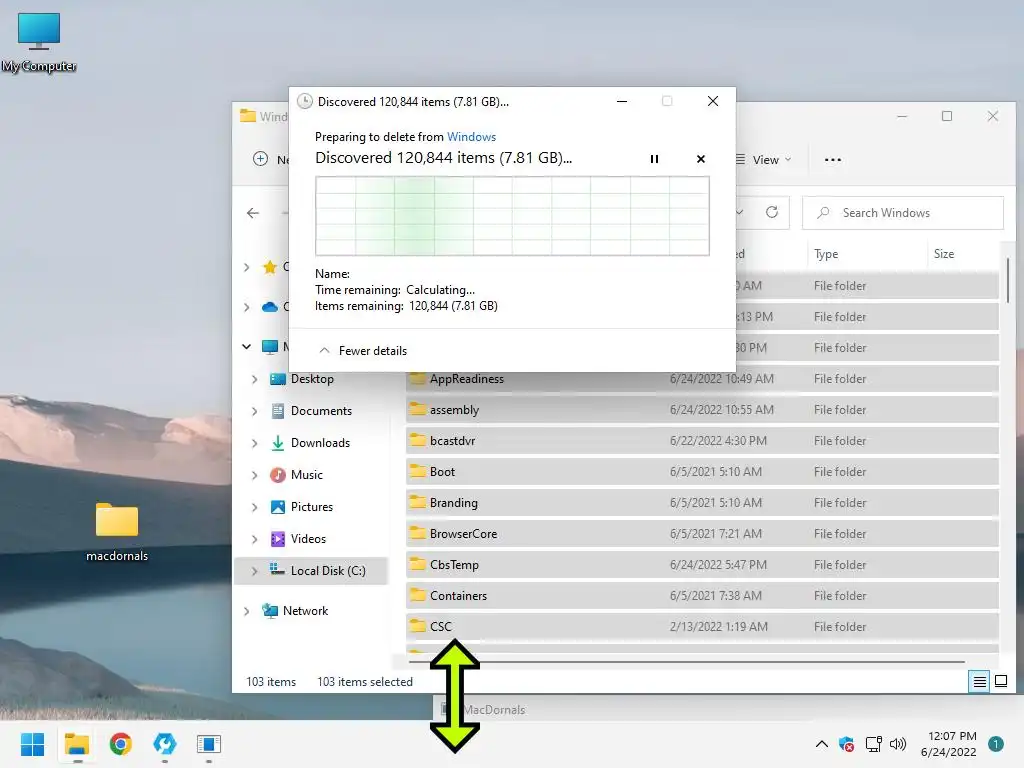This screenshot has width=1024, height=768.
Task: Select the Boot folder icon
Action: (x=417, y=472)
